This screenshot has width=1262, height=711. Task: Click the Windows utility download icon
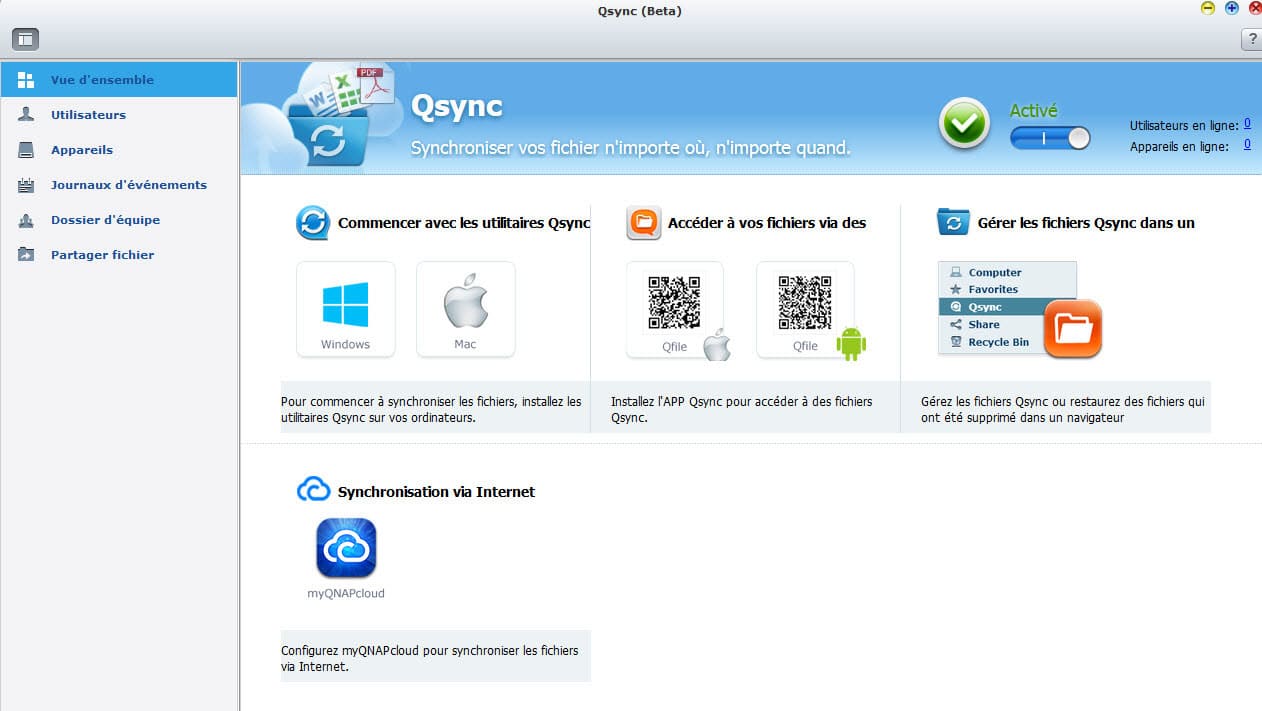click(x=345, y=308)
